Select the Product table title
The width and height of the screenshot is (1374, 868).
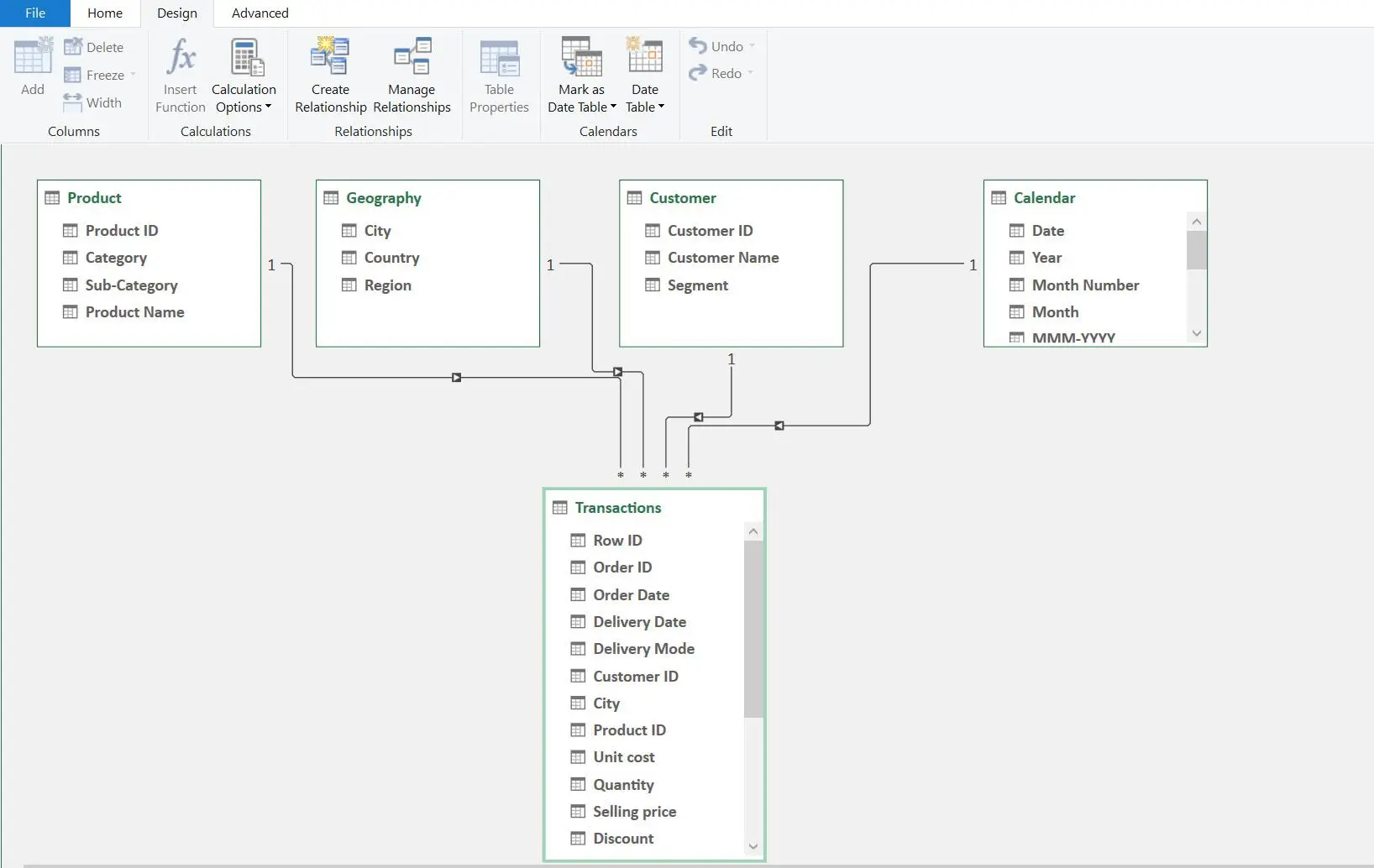point(95,198)
